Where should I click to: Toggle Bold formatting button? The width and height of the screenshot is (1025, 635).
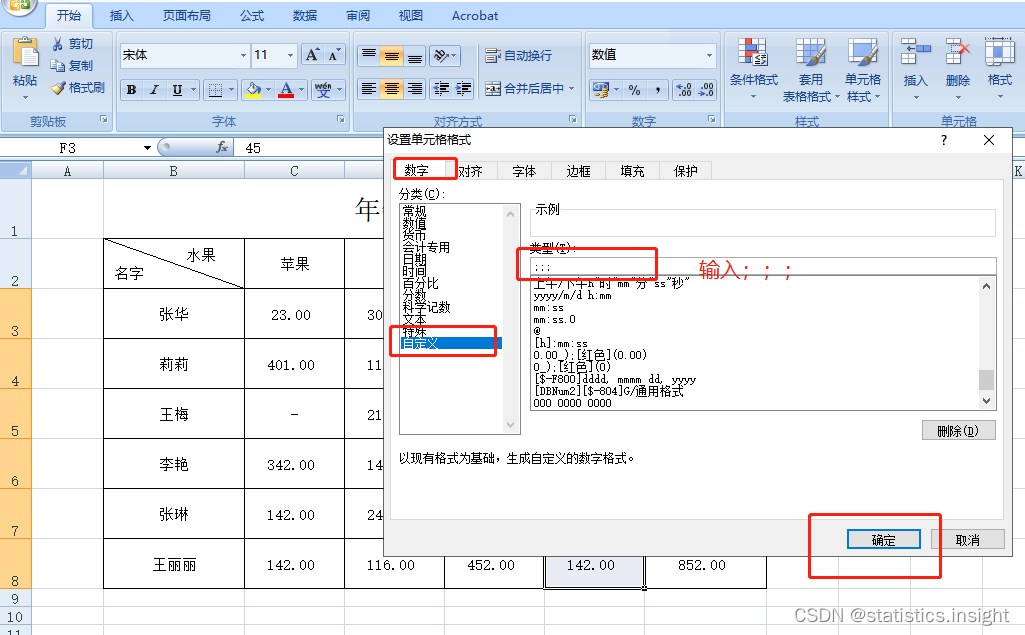(131, 90)
